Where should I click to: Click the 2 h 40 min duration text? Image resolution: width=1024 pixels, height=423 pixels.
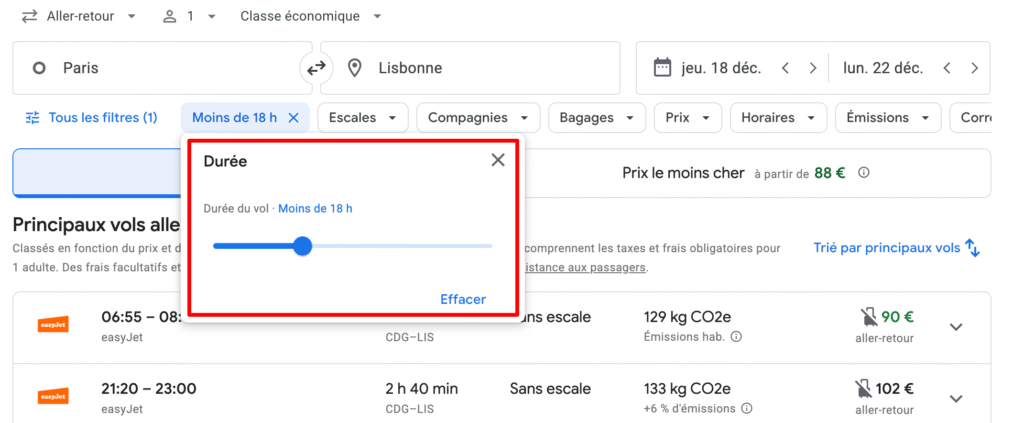coord(422,389)
